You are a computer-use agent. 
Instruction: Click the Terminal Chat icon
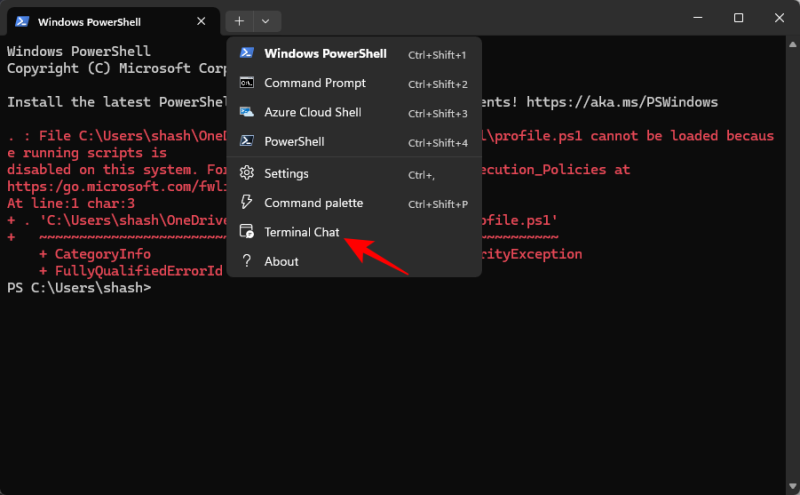click(x=246, y=232)
